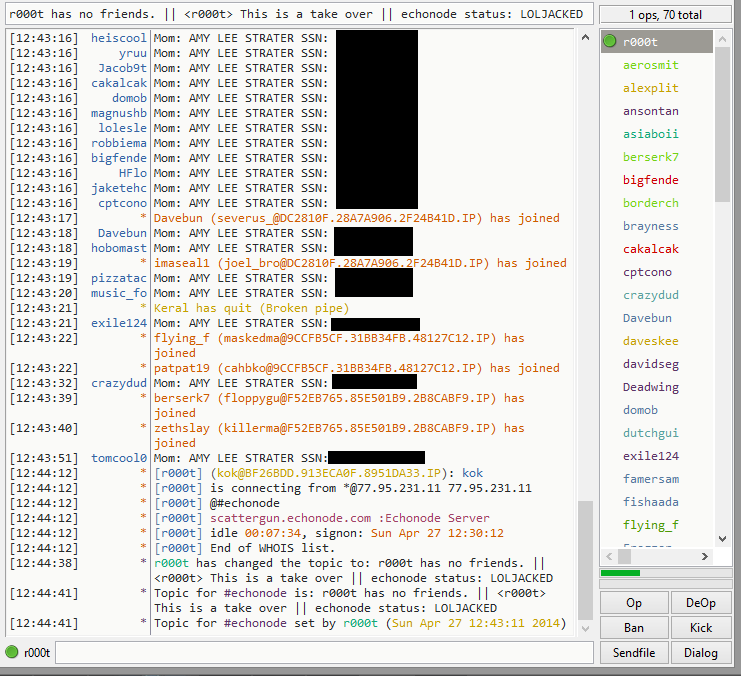This screenshot has width=741, height=676.
Task: Click the chat window scrollbar thumb
Action: (585, 562)
